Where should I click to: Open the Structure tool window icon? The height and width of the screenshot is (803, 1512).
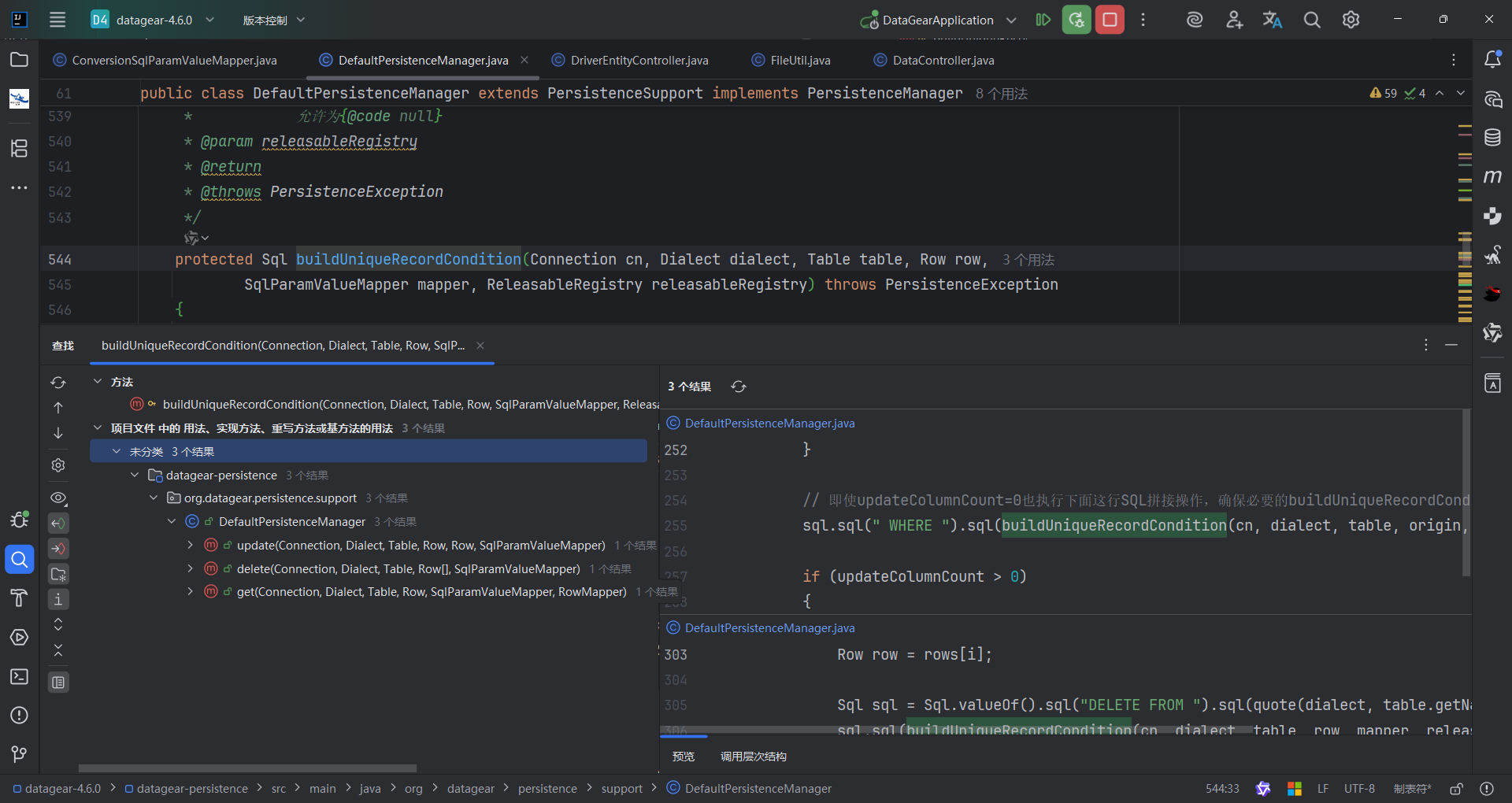click(19, 148)
